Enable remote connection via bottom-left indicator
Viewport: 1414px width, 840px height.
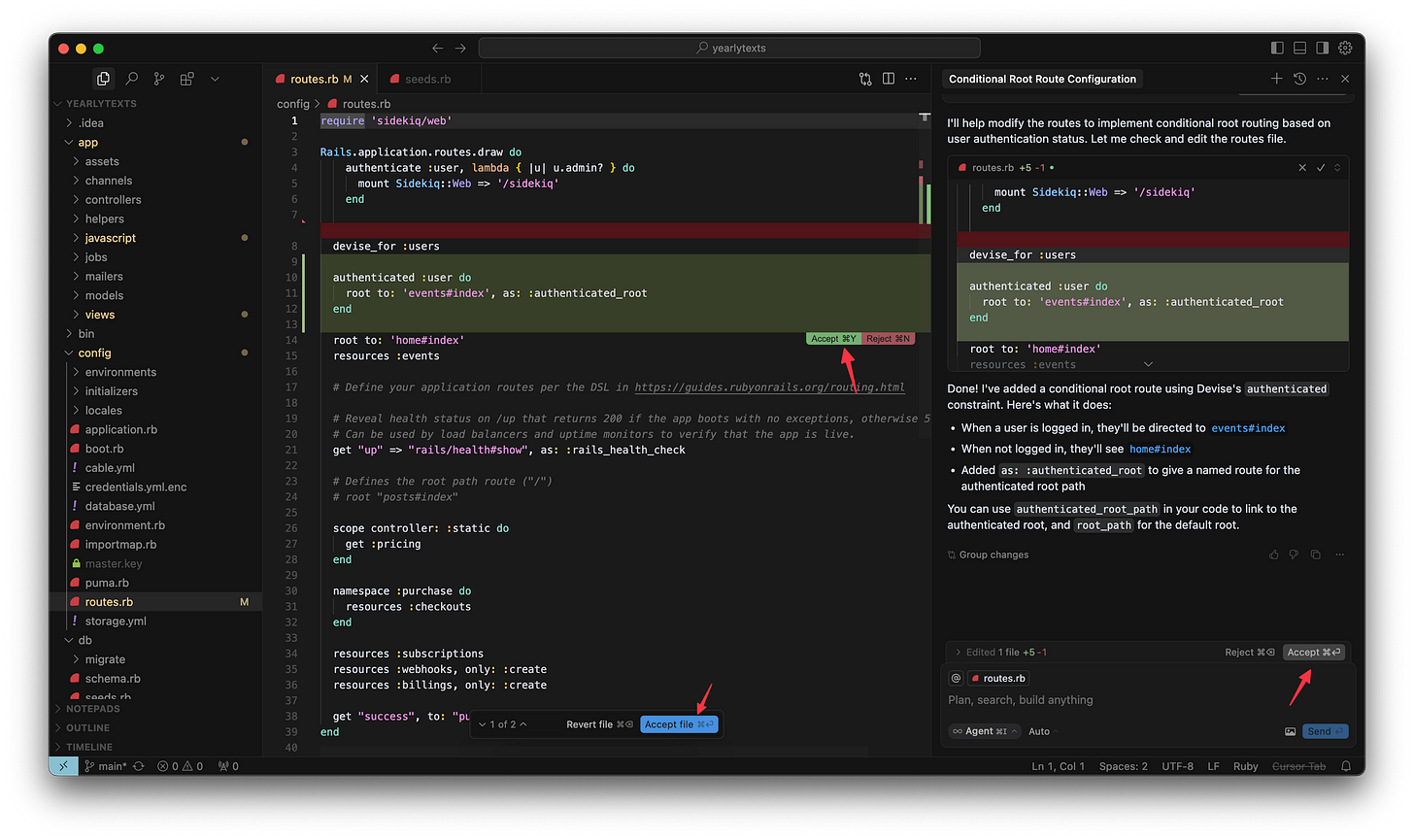point(62,765)
